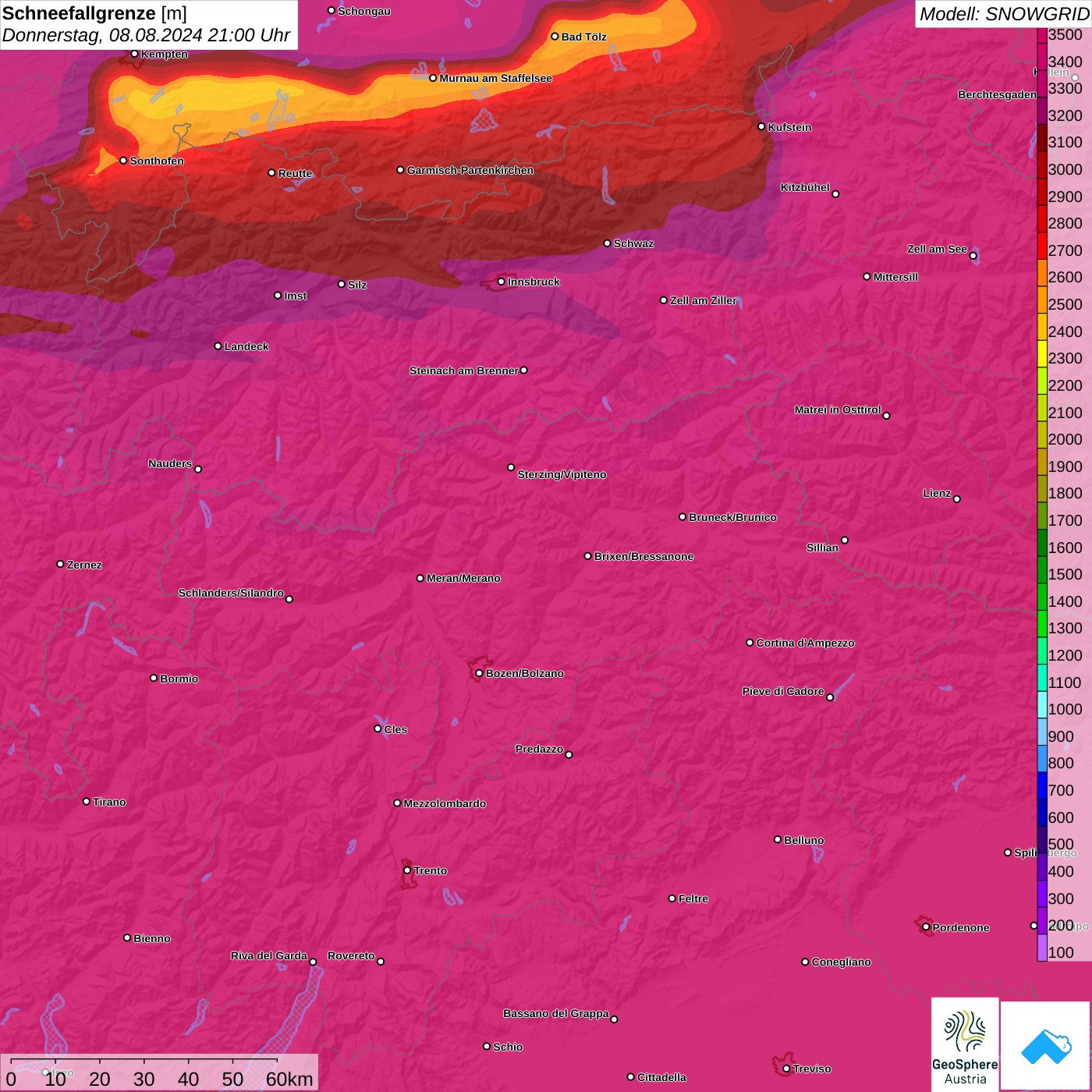1092x1092 pixels.
Task: Select the 700 m blue legend swatch
Action: [1042, 785]
